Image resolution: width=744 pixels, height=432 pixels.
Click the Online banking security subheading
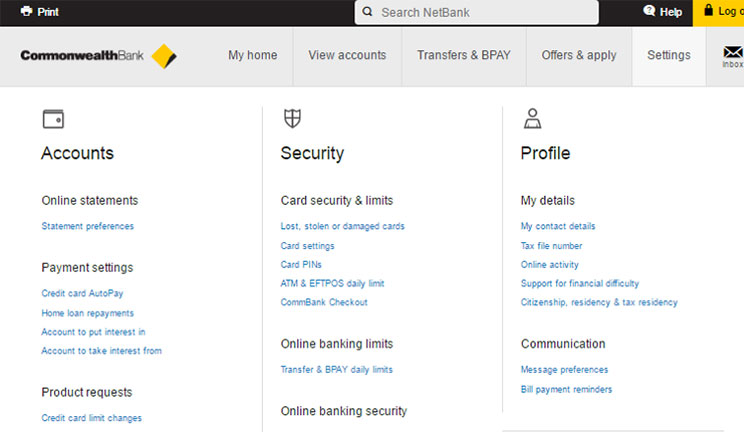(x=344, y=411)
